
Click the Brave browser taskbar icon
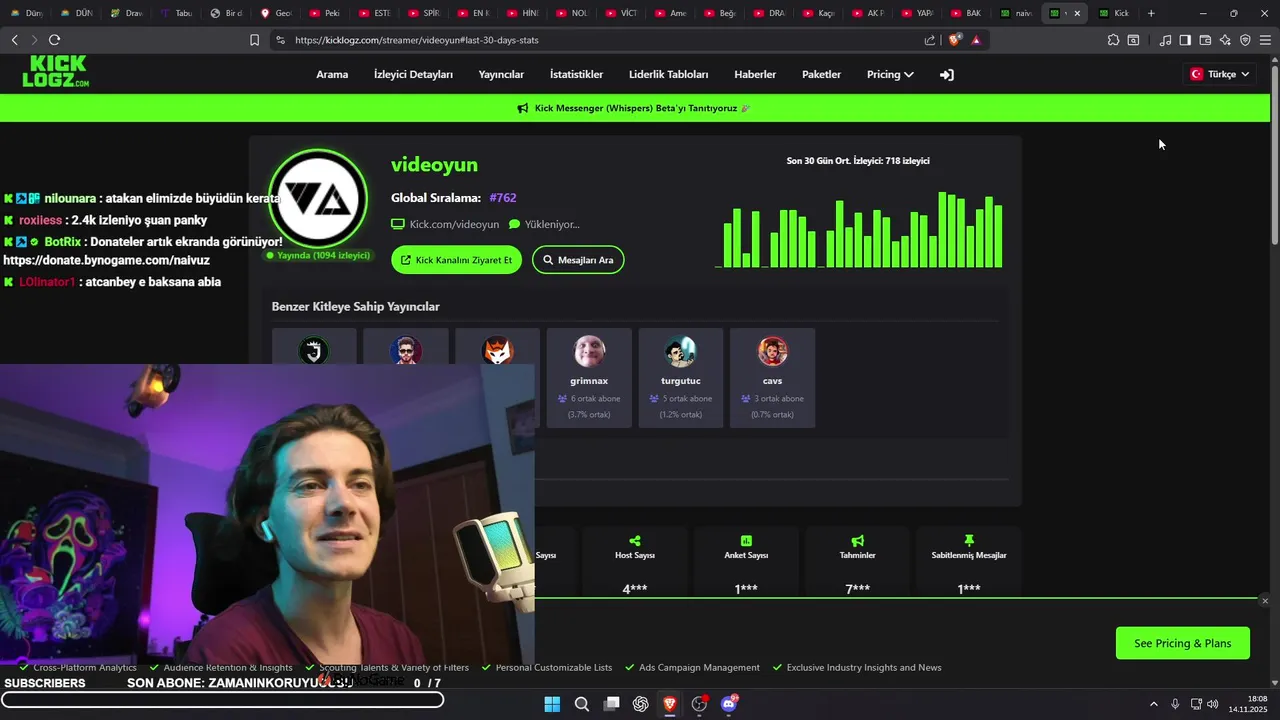(x=670, y=704)
